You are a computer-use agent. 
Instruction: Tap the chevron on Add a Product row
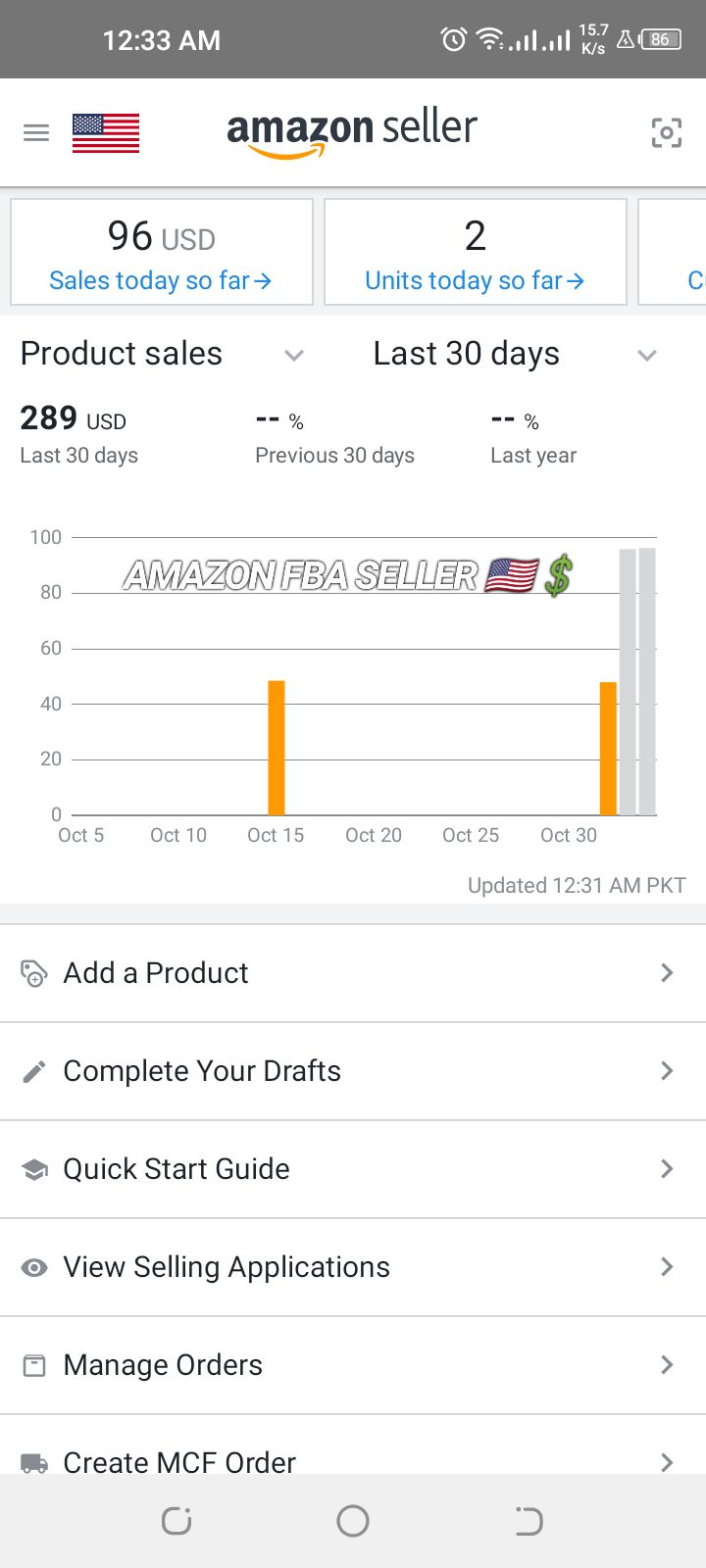(667, 973)
